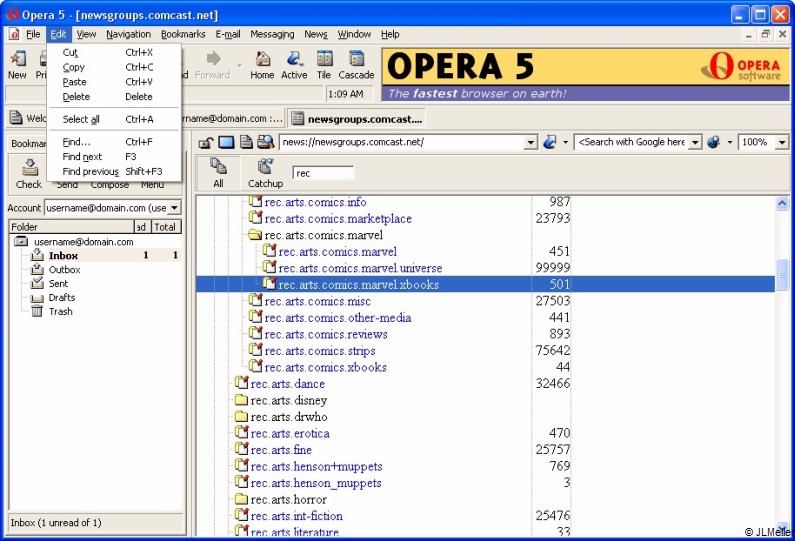The image size is (795, 541).
Task: Click the Inbox (1 unread of 1) status text
Action: tap(56, 523)
